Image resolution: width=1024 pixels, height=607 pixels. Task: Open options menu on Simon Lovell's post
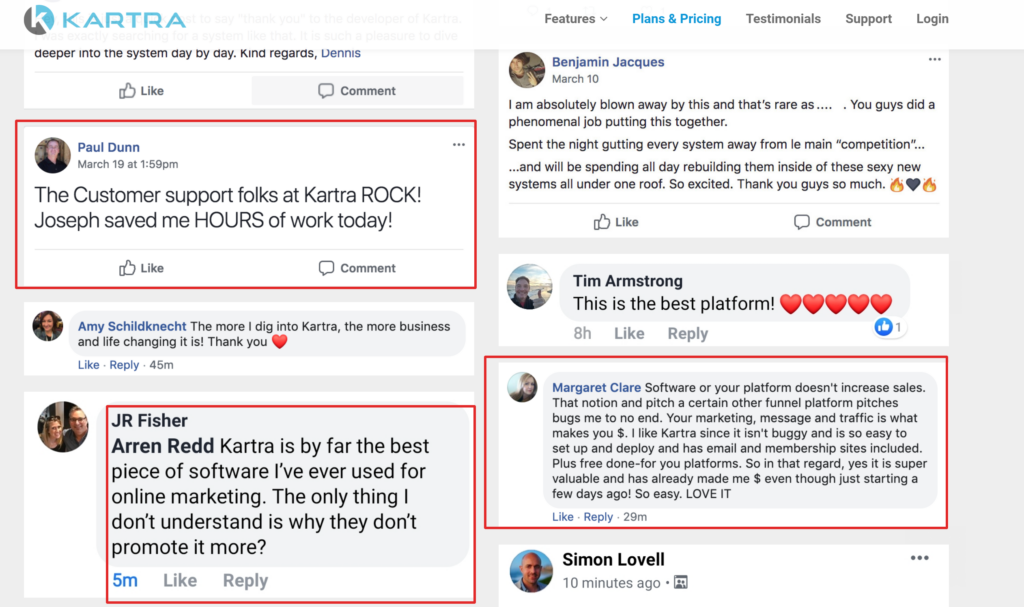coord(919,559)
